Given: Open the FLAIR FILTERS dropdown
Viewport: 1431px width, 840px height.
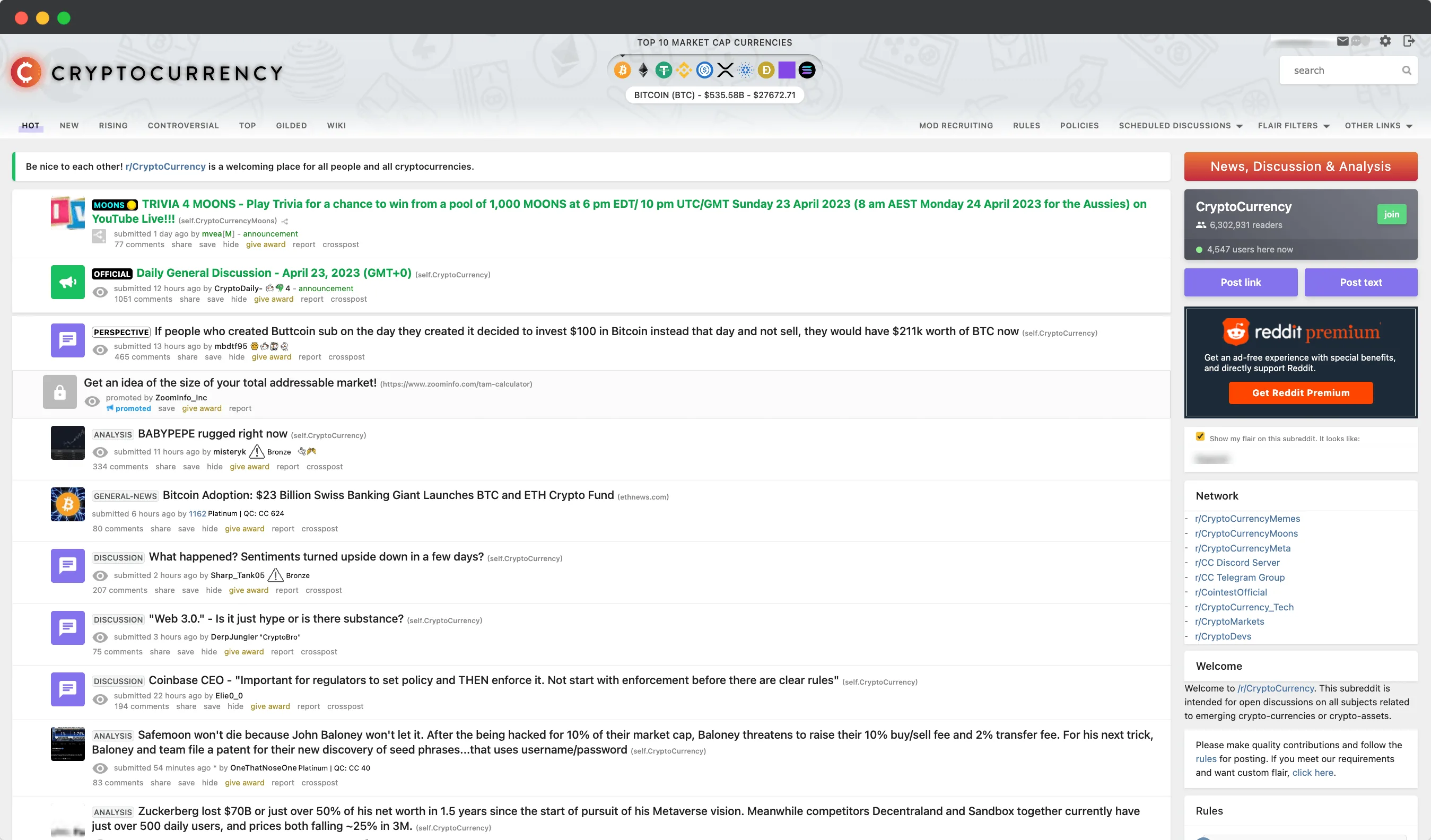Looking at the screenshot, I should pyautogui.click(x=1288, y=126).
